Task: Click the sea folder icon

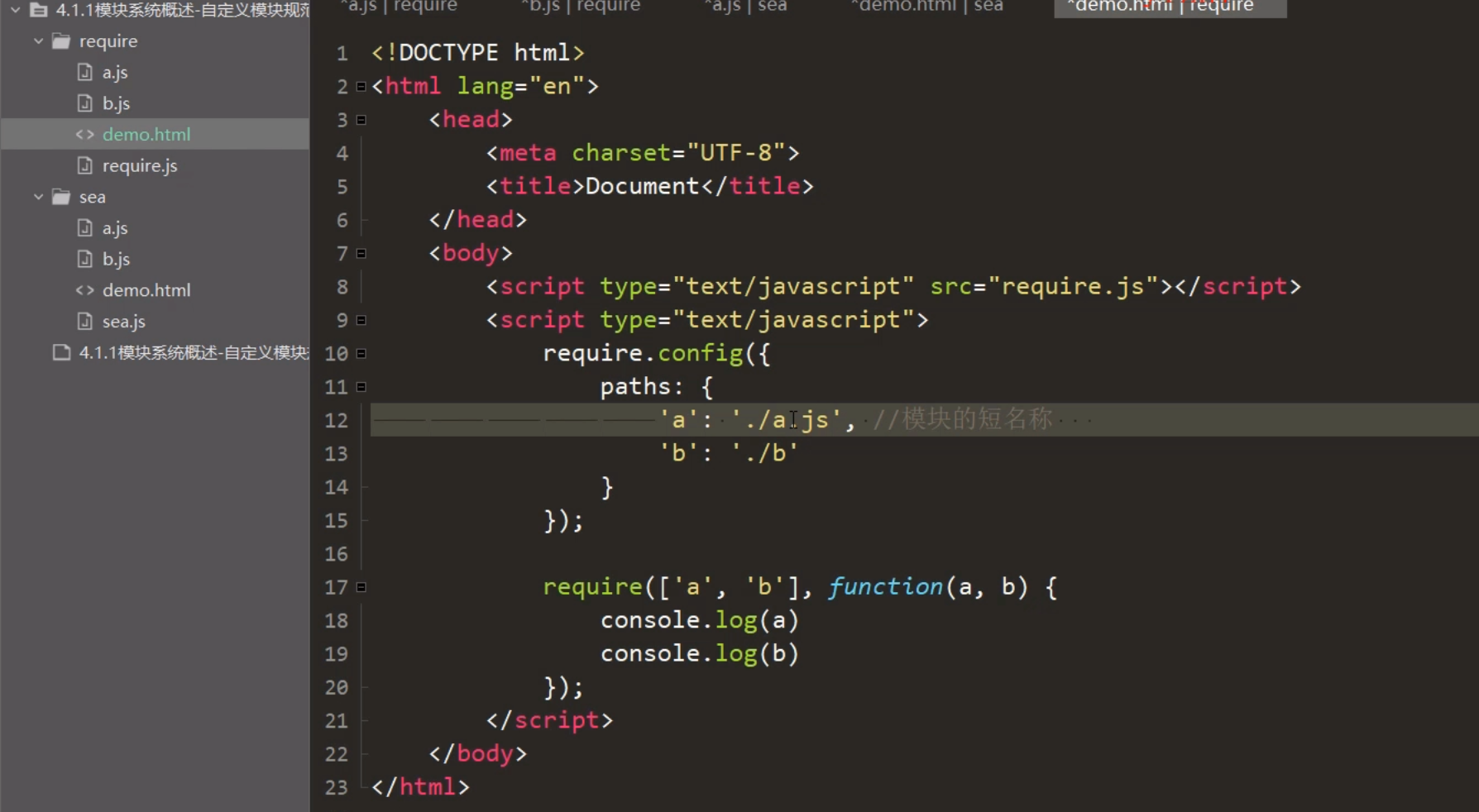Action: tap(61, 197)
